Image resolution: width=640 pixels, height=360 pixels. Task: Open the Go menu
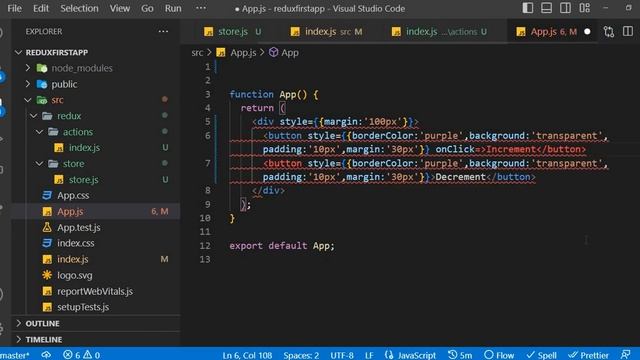pos(147,8)
